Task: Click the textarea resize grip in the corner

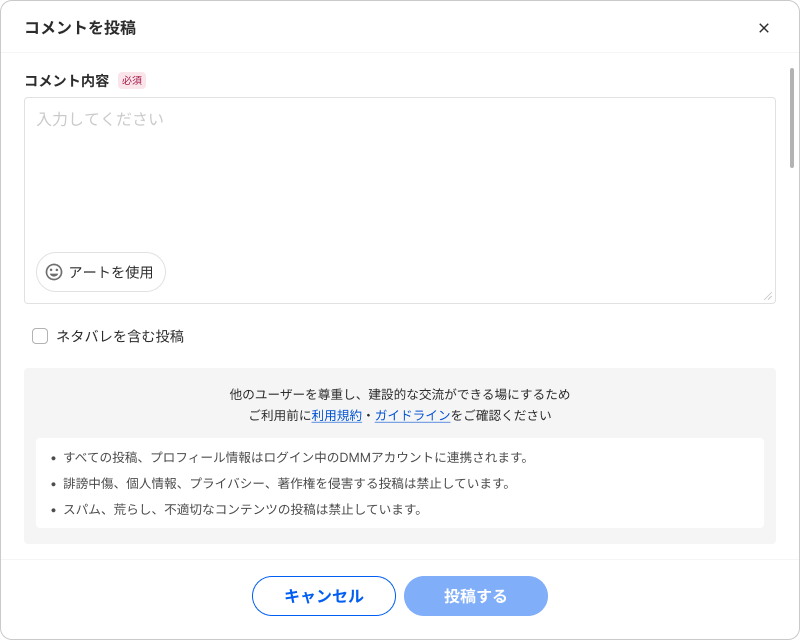Action: (x=768, y=296)
